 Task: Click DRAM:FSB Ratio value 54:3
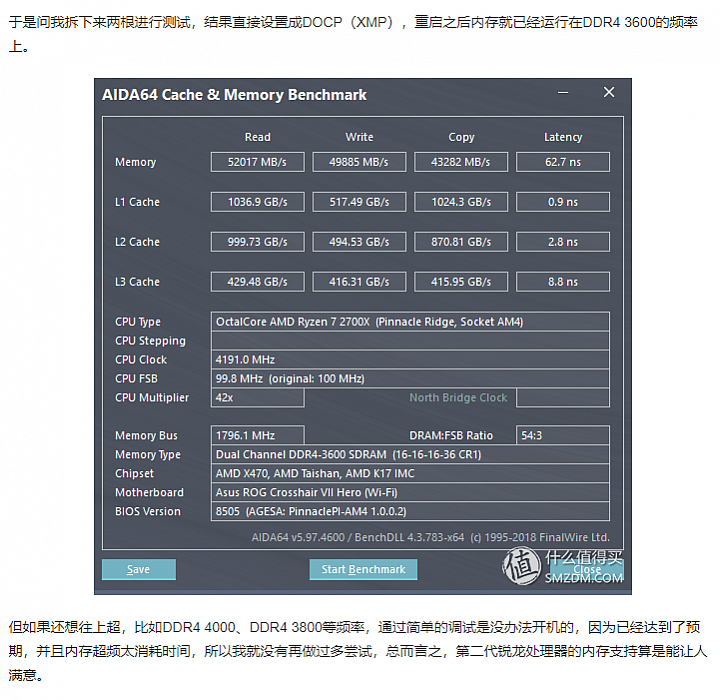[563, 435]
